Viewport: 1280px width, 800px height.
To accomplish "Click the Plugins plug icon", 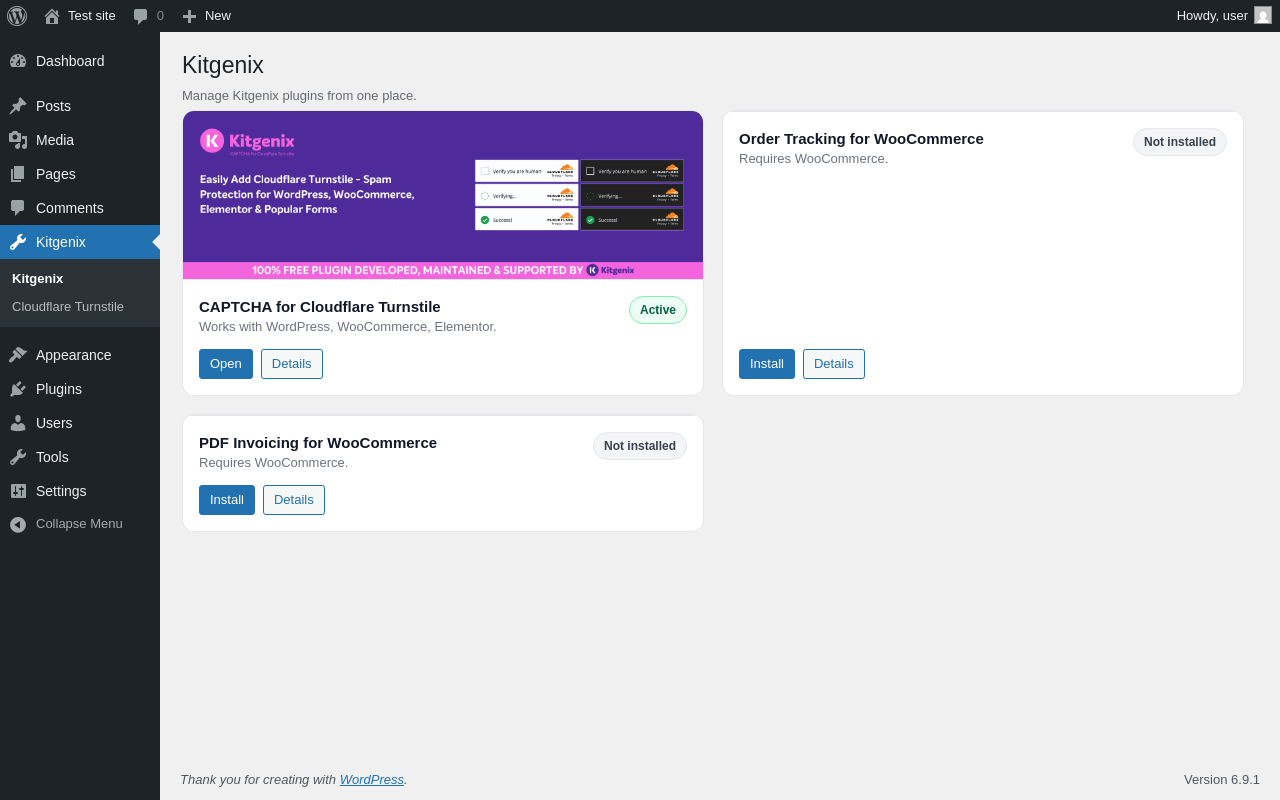I will tap(18, 389).
